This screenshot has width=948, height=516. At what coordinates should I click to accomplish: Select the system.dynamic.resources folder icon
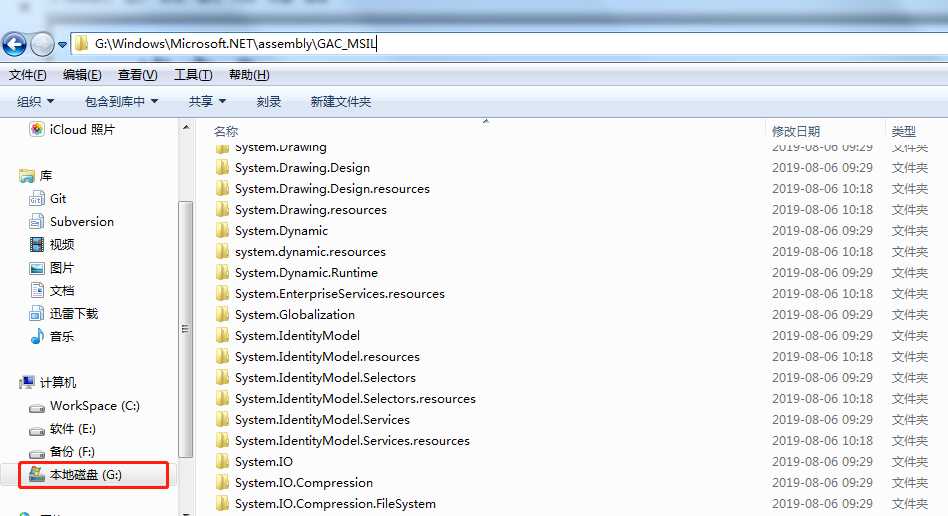coord(222,252)
